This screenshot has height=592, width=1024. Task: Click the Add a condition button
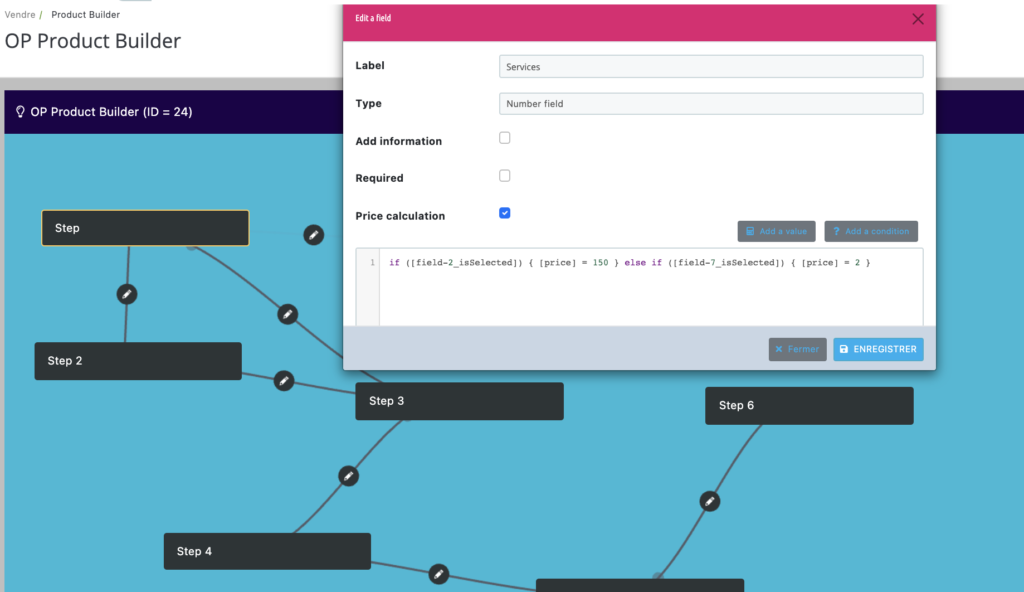[871, 231]
